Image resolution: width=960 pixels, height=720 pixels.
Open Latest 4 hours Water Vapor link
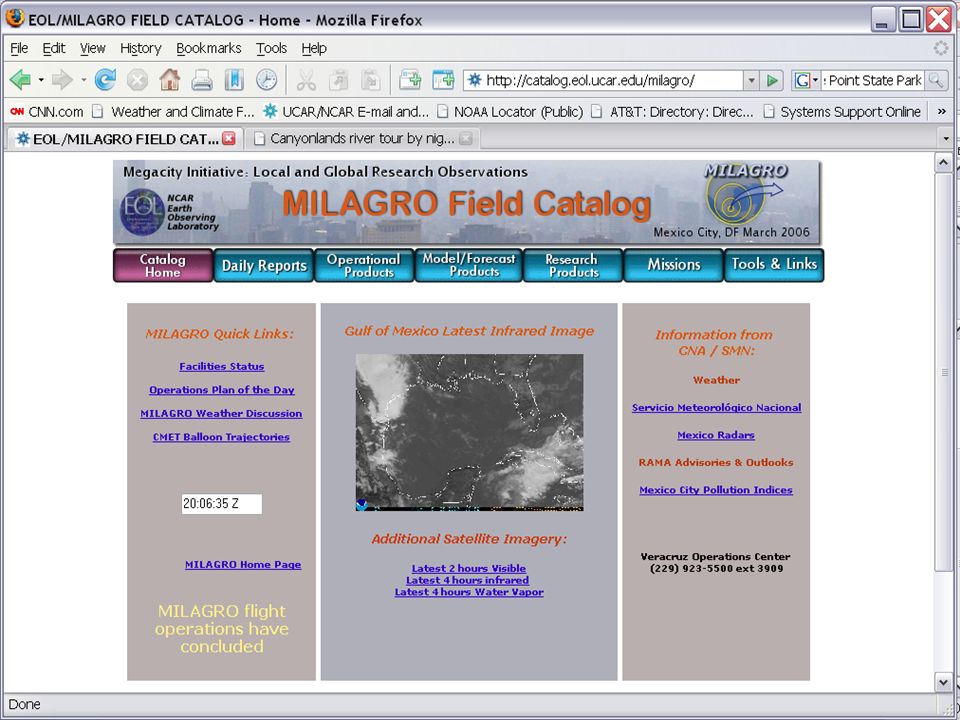point(469,592)
